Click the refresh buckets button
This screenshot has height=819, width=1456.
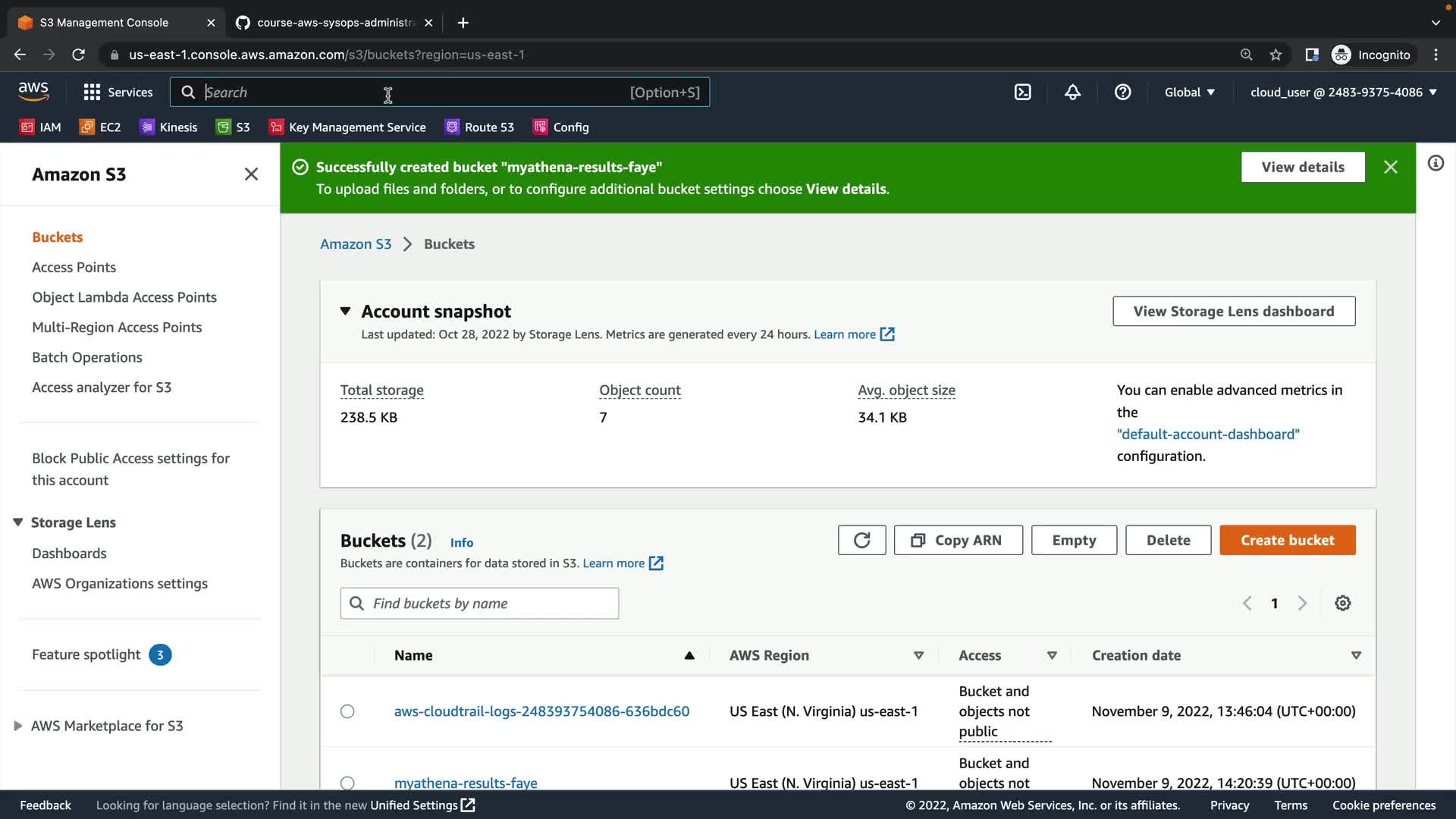pyautogui.click(x=861, y=541)
